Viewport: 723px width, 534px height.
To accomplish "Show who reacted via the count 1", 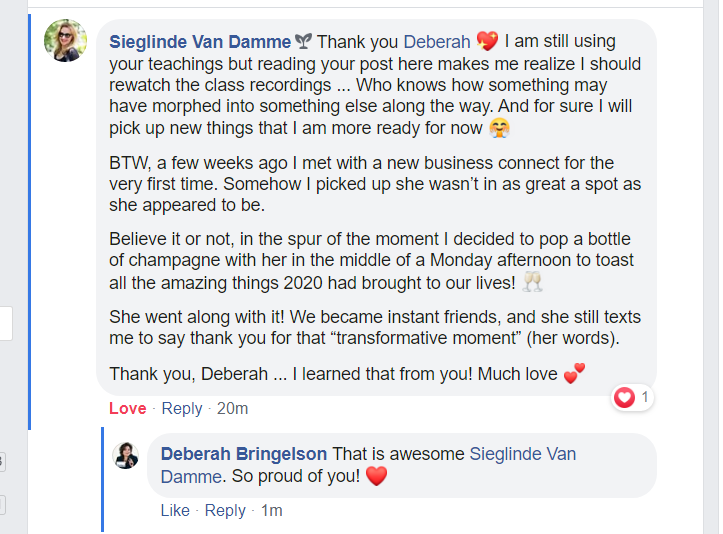I will pos(645,398).
